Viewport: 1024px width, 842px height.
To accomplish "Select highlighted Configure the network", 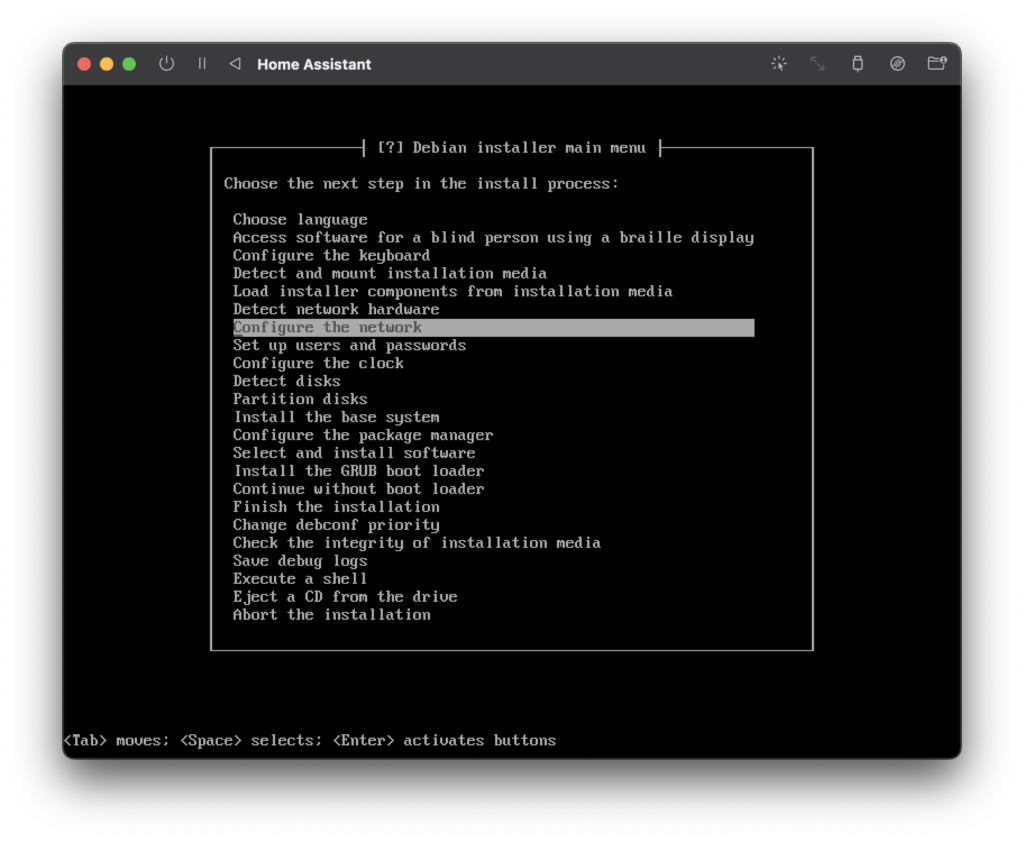I will pyautogui.click(x=493, y=327).
